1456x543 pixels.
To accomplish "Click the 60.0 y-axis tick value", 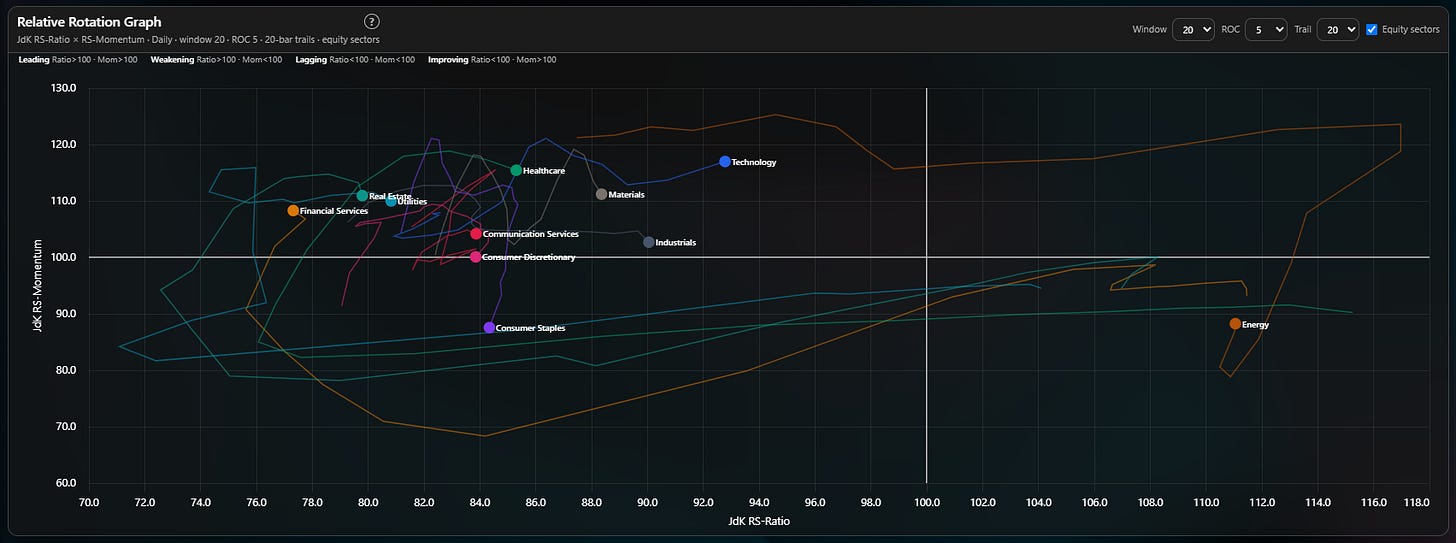I will [x=65, y=483].
